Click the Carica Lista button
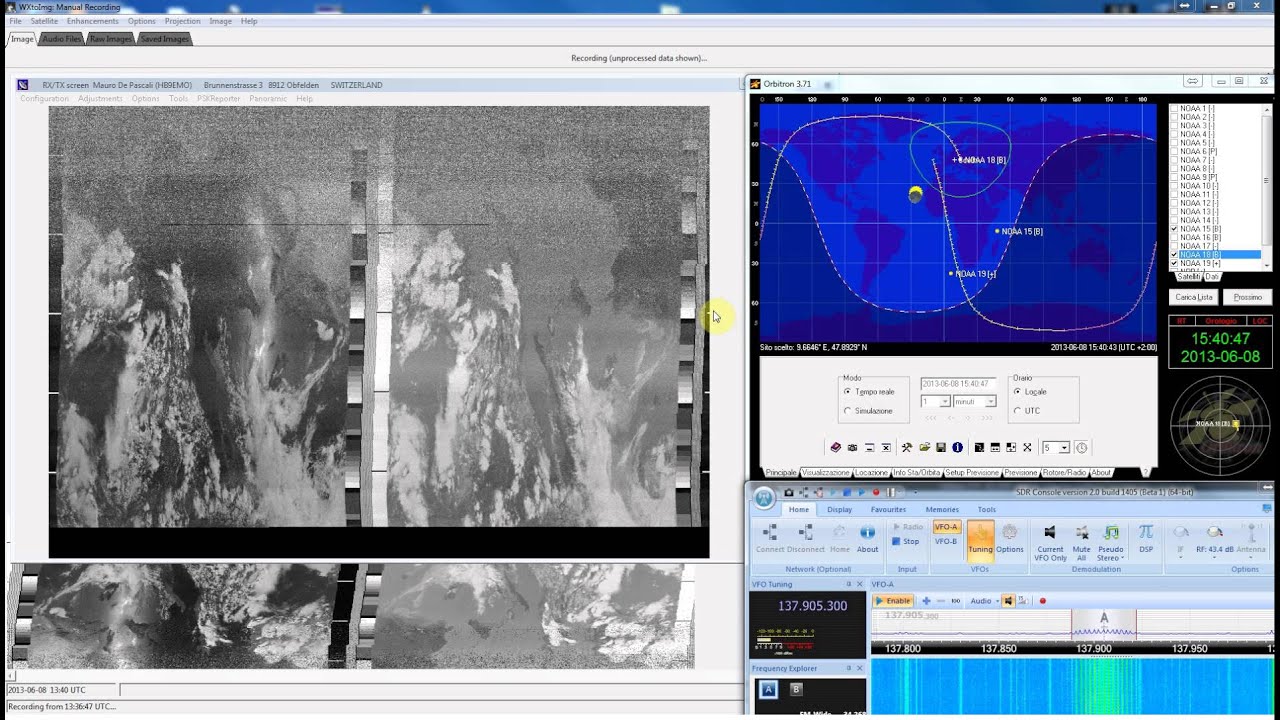The height and width of the screenshot is (720, 1280). [1194, 297]
